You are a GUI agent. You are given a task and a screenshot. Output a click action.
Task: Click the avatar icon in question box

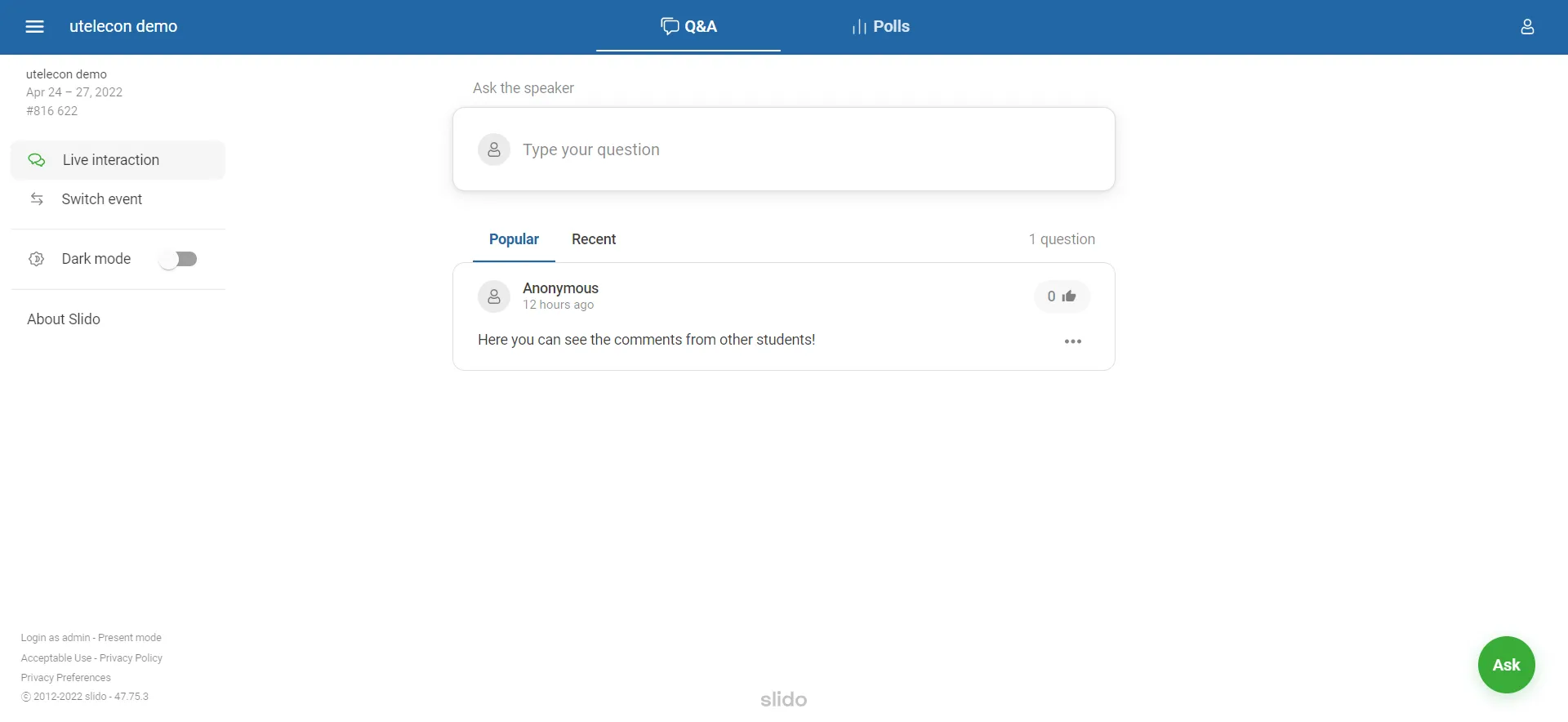494,149
